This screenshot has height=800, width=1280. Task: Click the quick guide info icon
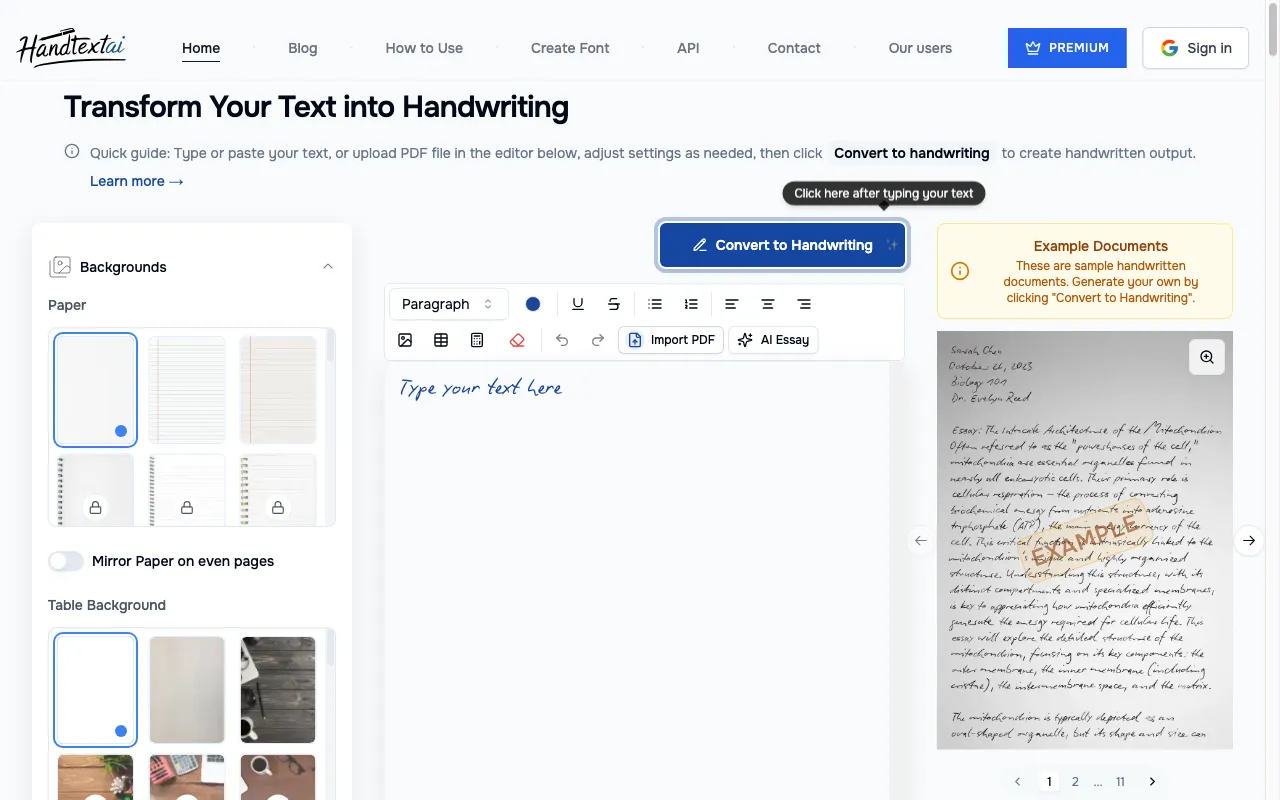click(x=72, y=152)
